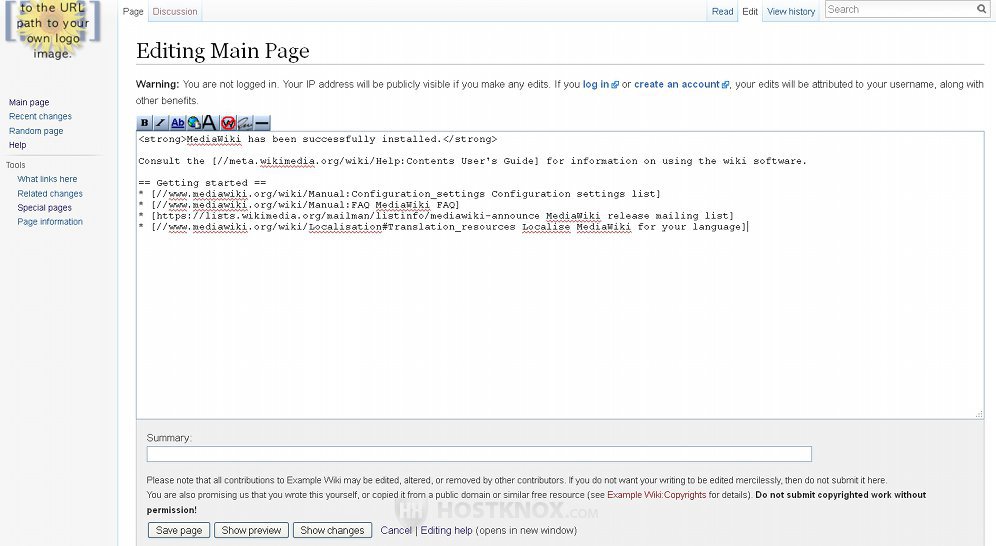Click 'Editing Main Page' heading
996x546 pixels.
pyautogui.click(x=223, y=51)
